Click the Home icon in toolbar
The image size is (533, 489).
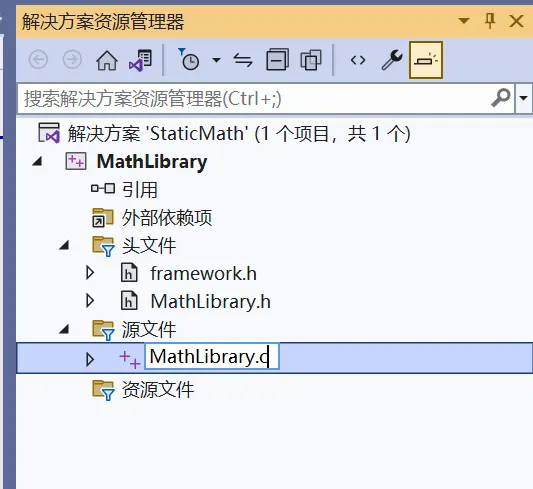(x=107, y=60)
